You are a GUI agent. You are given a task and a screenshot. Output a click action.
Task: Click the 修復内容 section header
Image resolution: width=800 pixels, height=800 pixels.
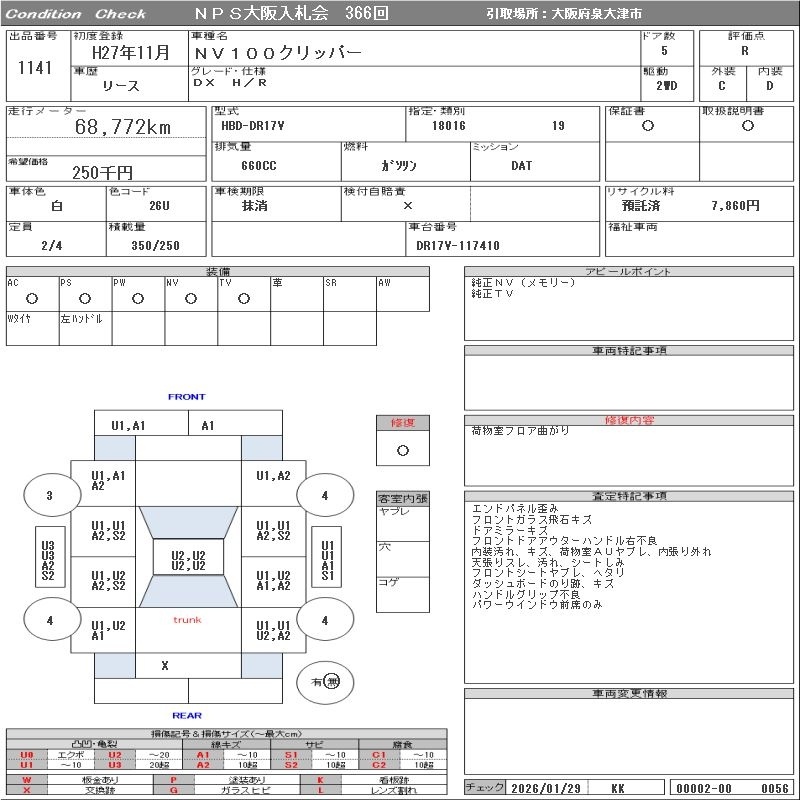pyautogui.click(x=629, y=421)
